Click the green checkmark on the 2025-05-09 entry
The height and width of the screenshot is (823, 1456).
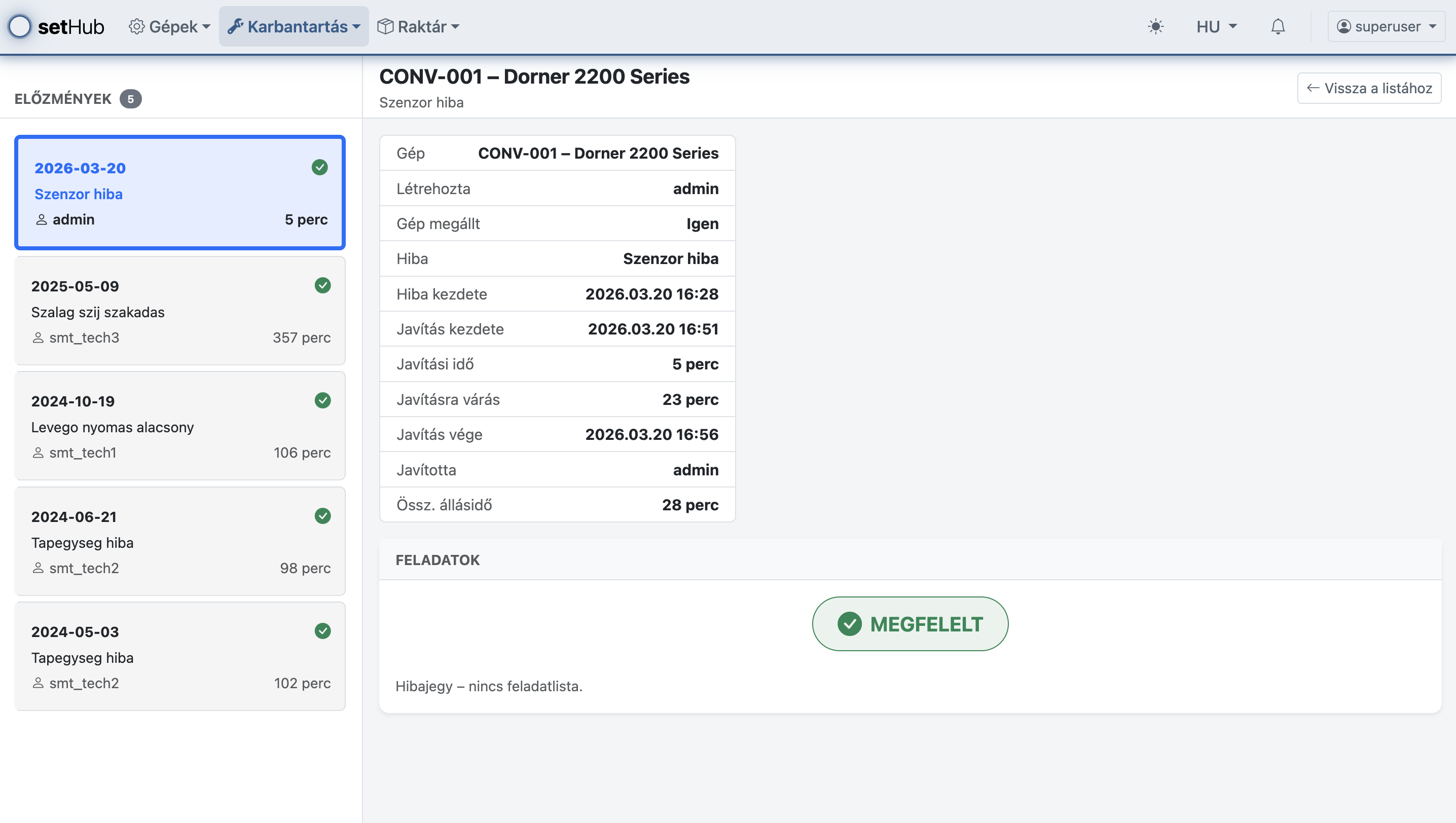coord(322,285)
